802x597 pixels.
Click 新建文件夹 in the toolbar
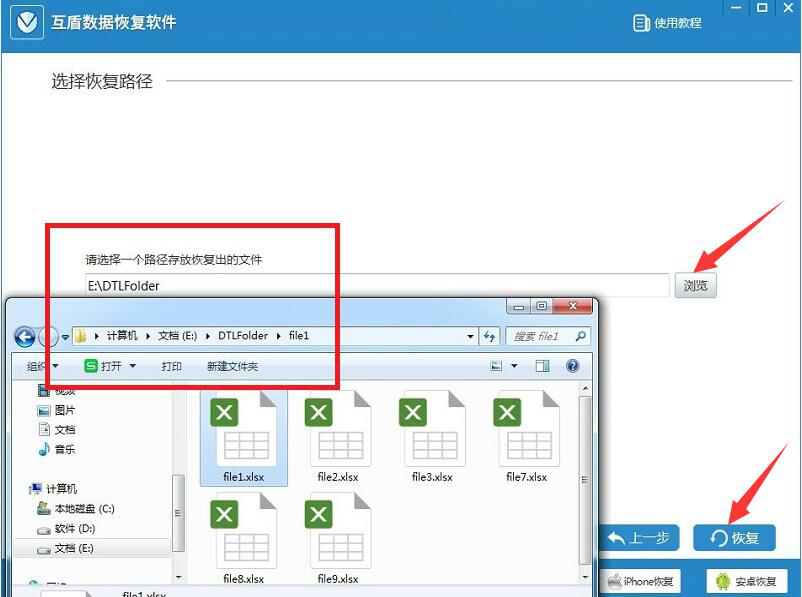(232, 366)
